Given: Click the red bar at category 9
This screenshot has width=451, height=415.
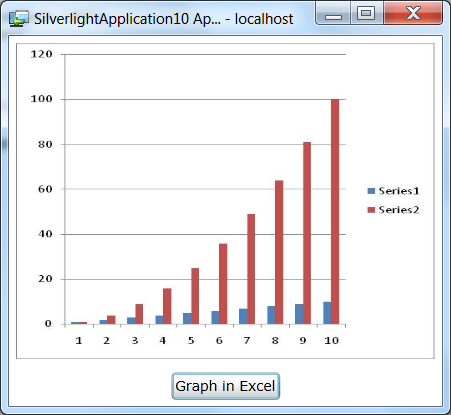Looking at the screenshot, I should [307, 233].
